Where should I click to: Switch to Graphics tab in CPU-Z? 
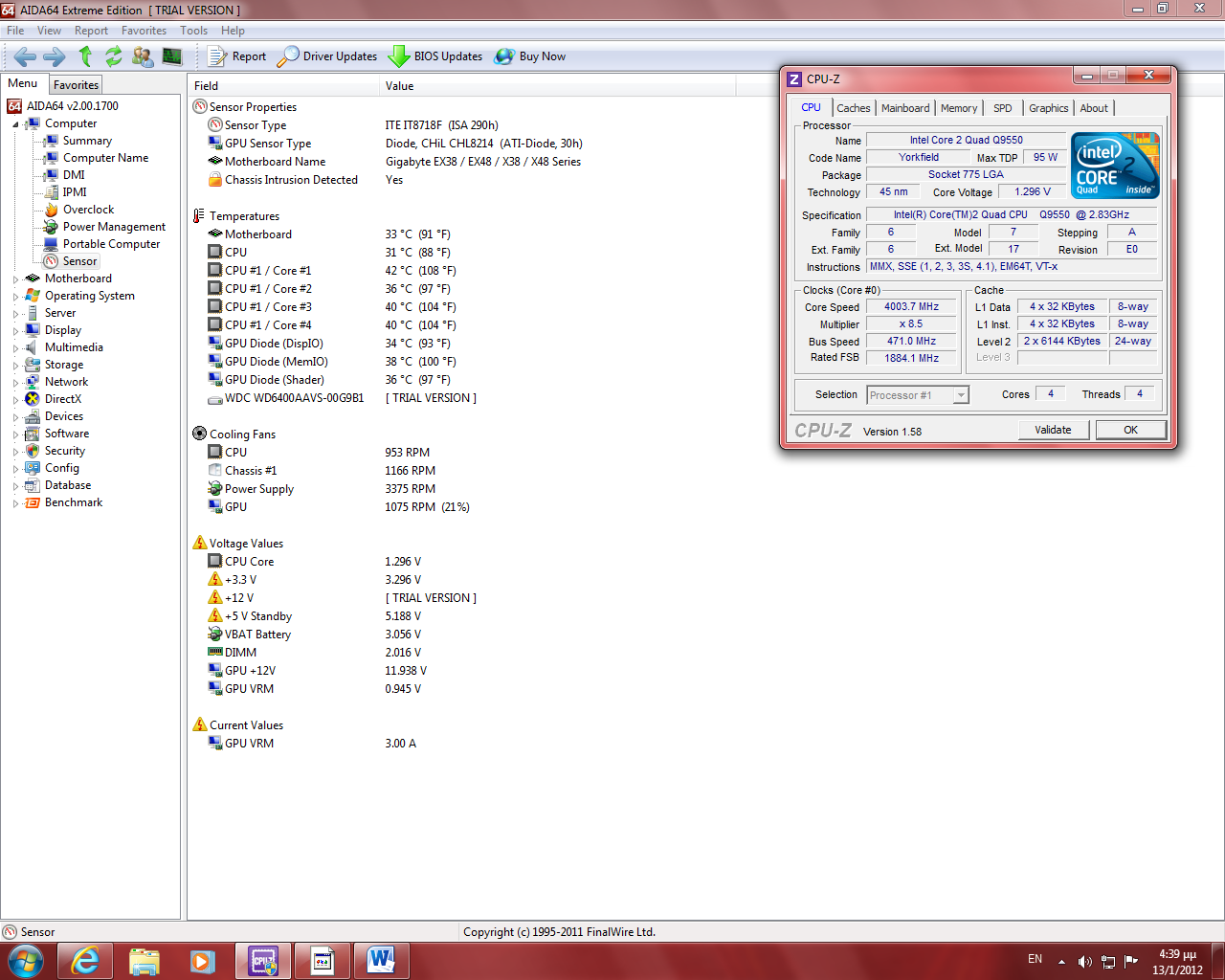(x=1048, y=108)
